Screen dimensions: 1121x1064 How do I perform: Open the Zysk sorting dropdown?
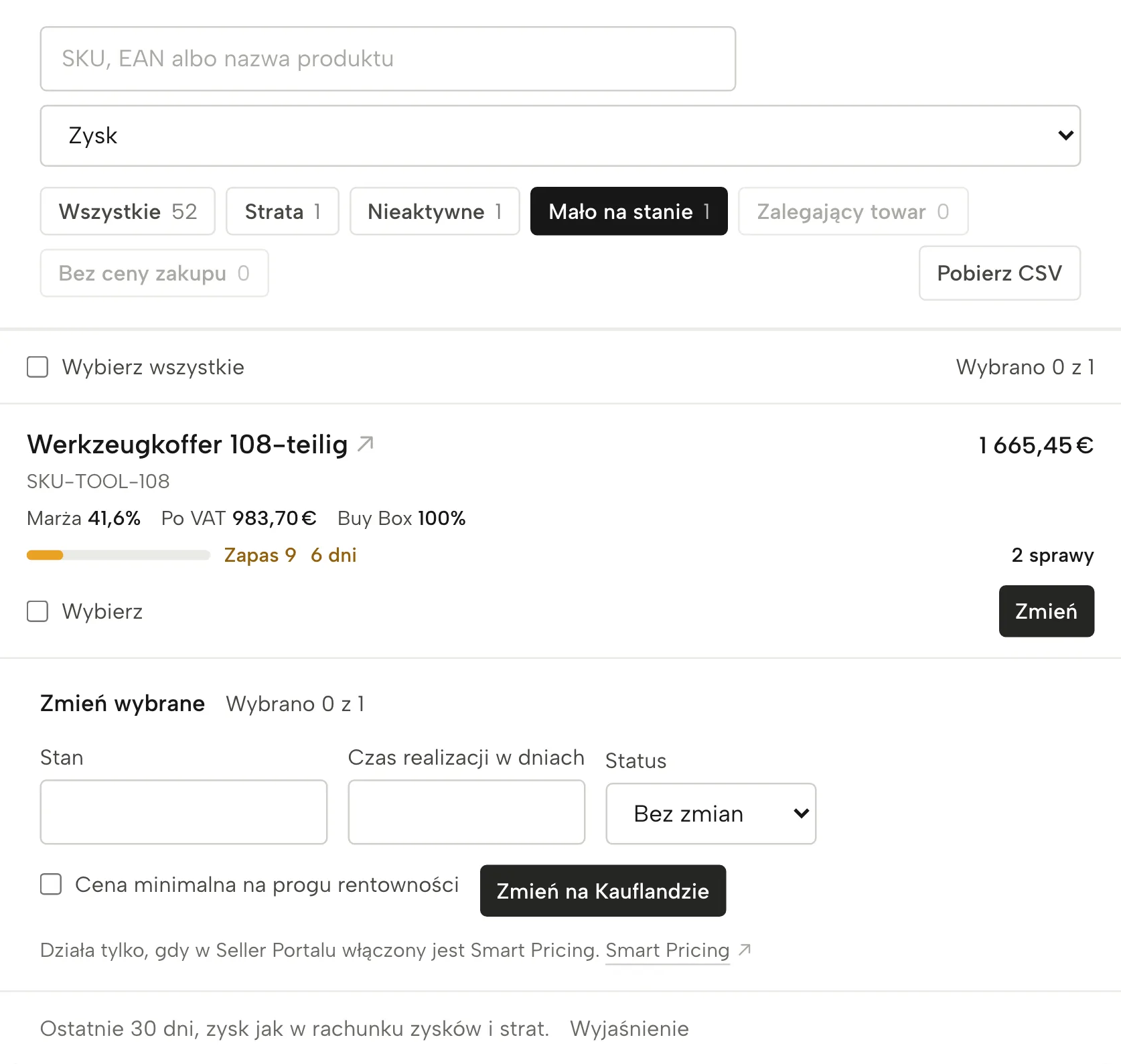point(560,135)
